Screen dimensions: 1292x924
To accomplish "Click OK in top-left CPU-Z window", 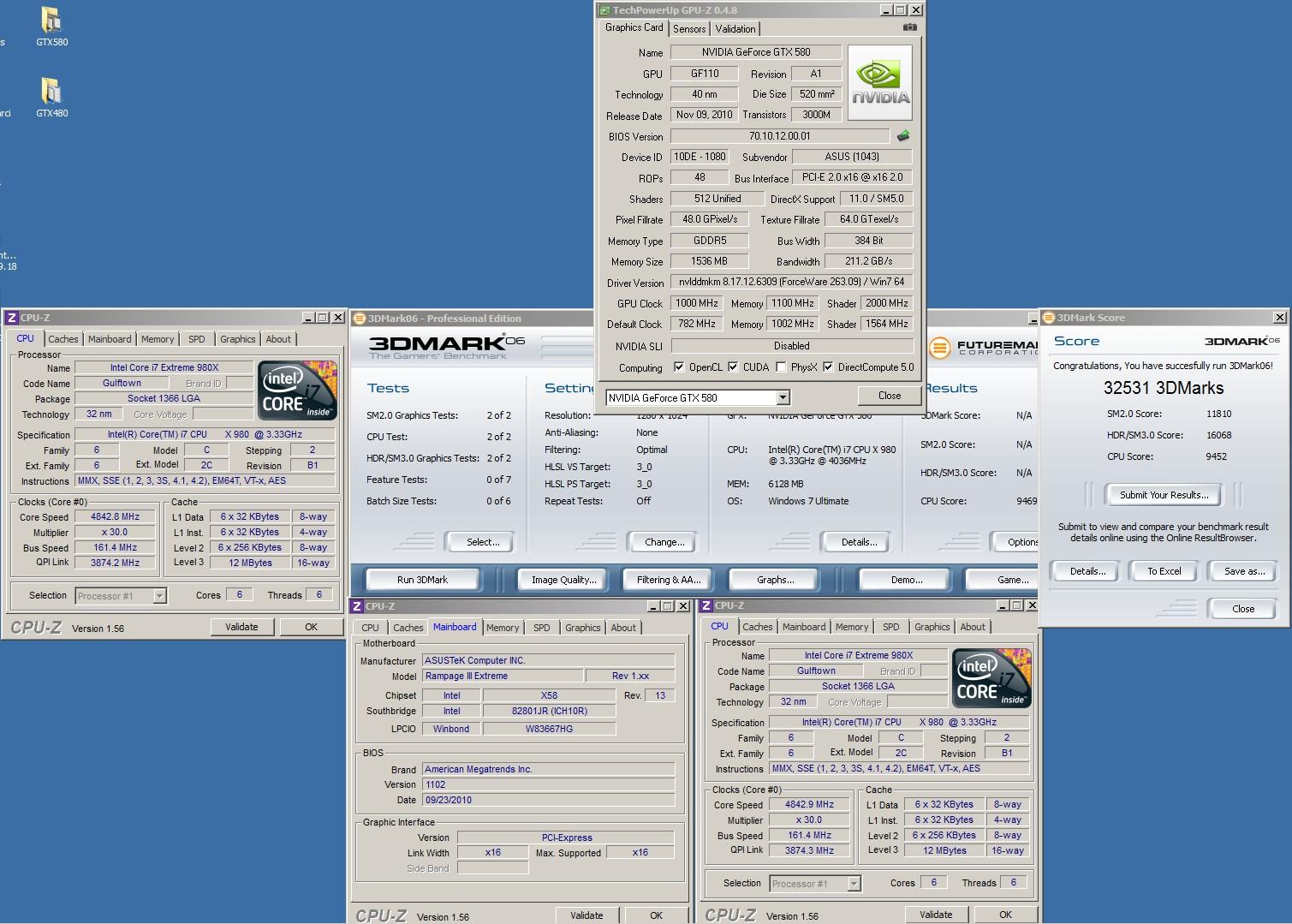I will 312,627.
